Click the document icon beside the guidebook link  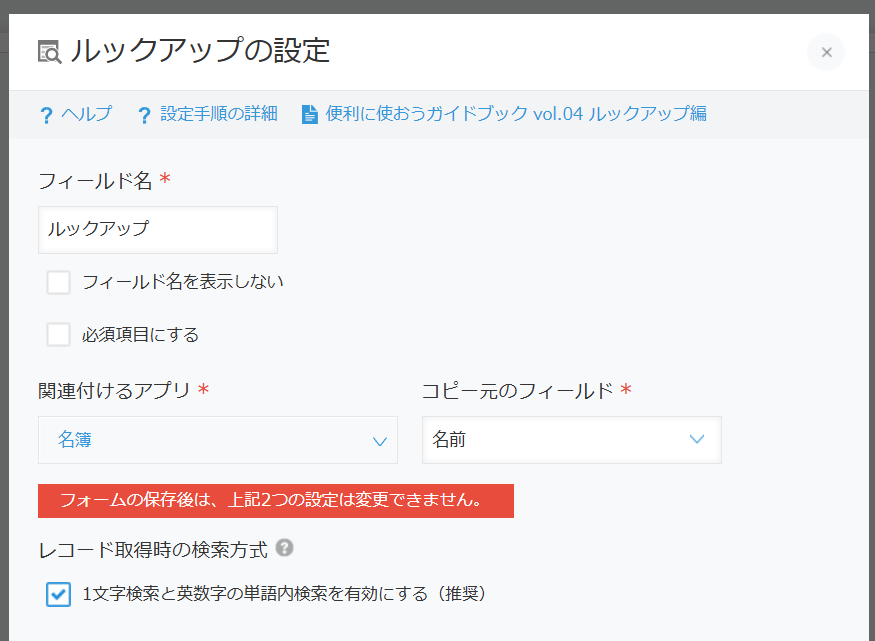pyautogui.click(x=310, y=114)
